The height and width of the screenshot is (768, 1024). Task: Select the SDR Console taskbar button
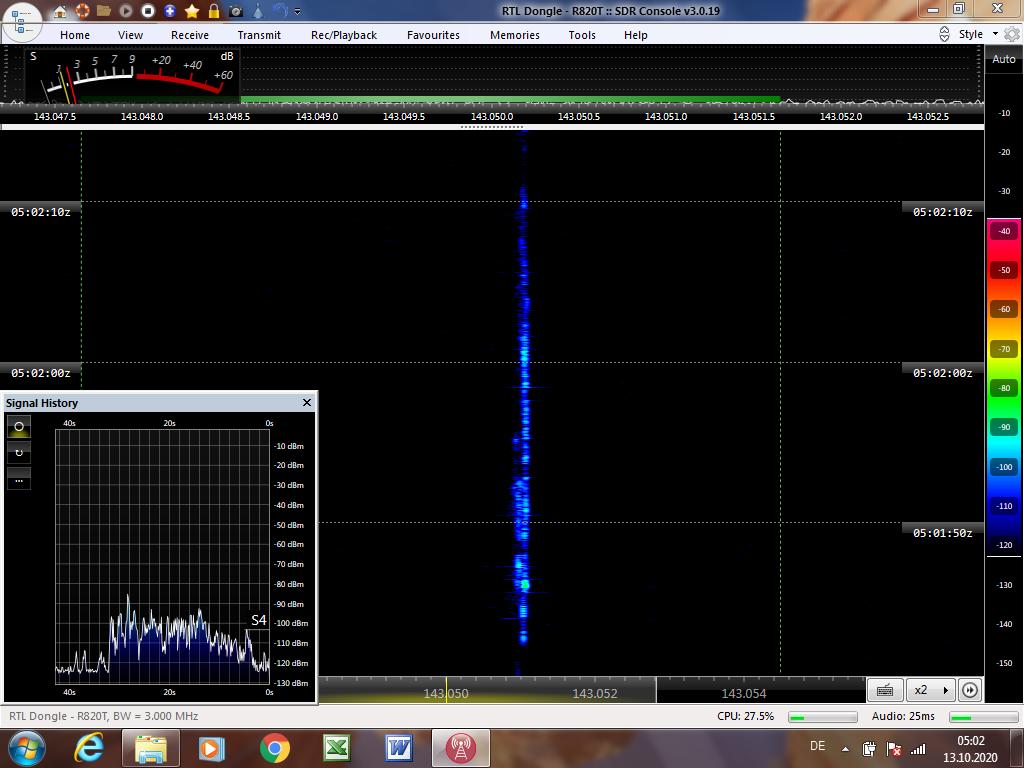pos(460,748)
